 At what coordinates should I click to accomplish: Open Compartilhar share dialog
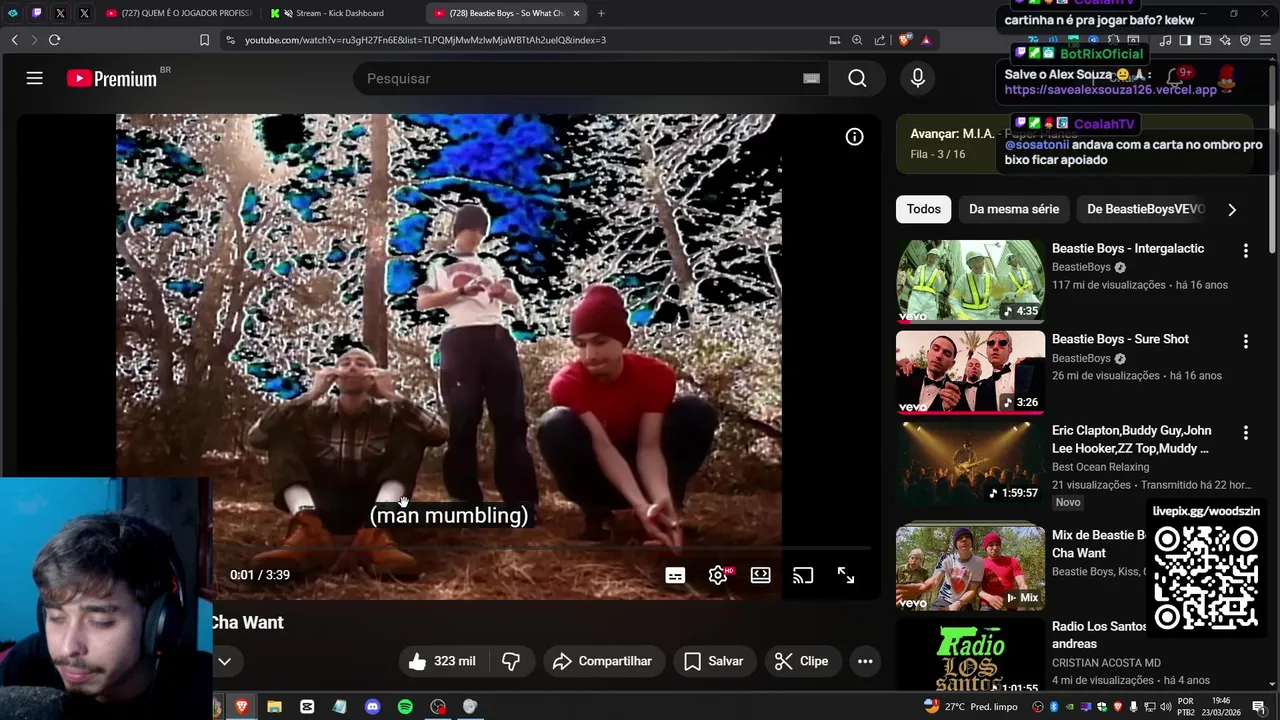coord(603,661)
